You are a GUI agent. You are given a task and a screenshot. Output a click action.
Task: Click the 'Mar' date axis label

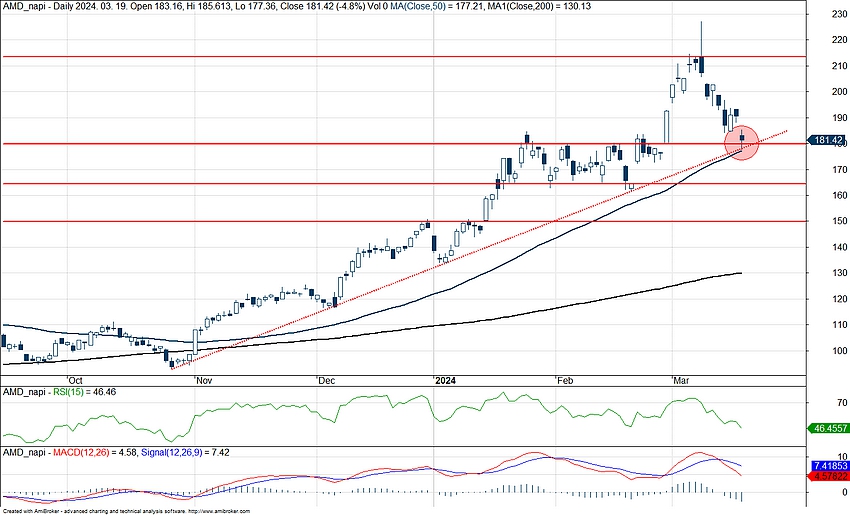681,381
